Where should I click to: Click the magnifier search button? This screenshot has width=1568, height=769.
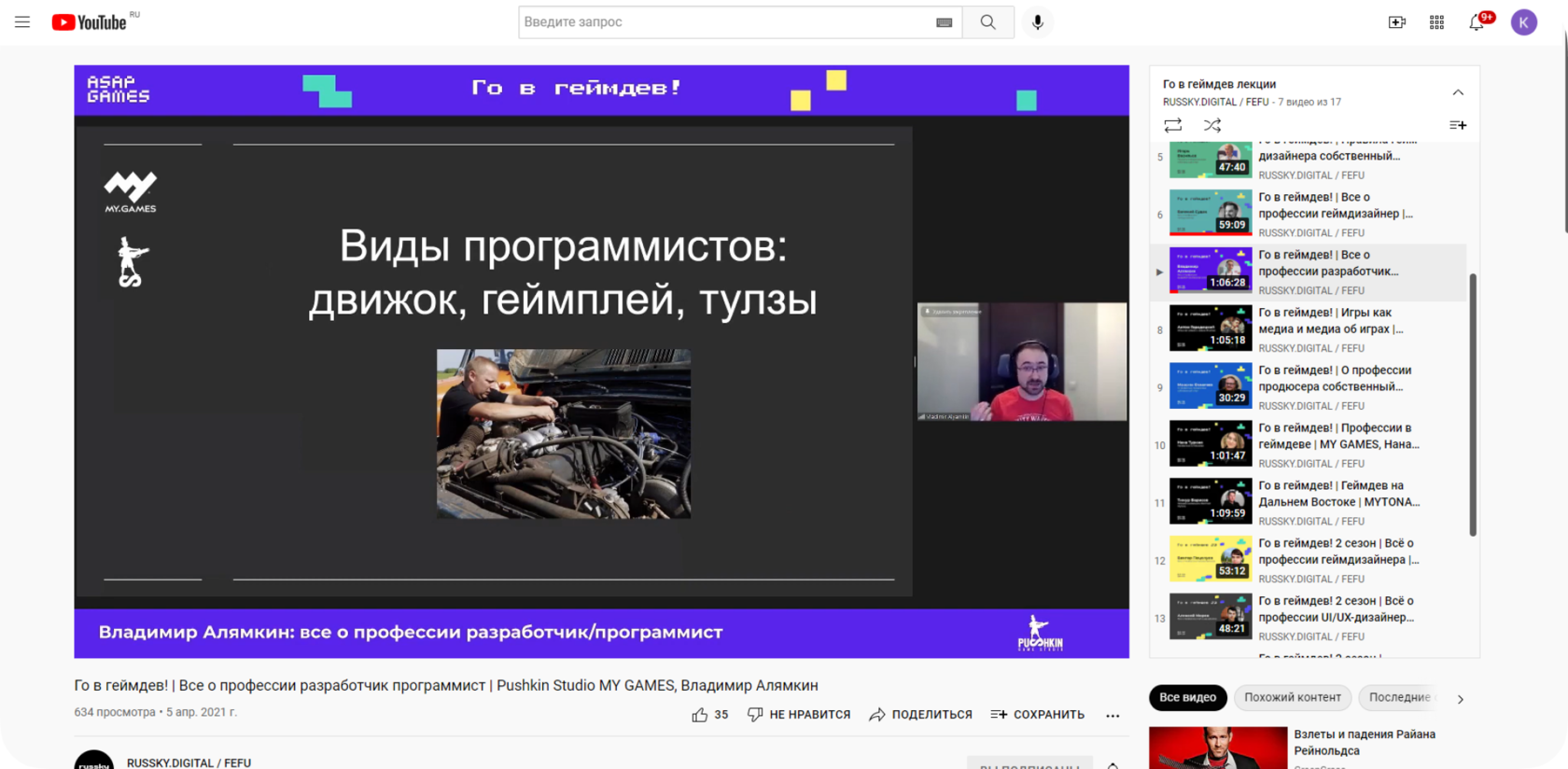point(987,22)
